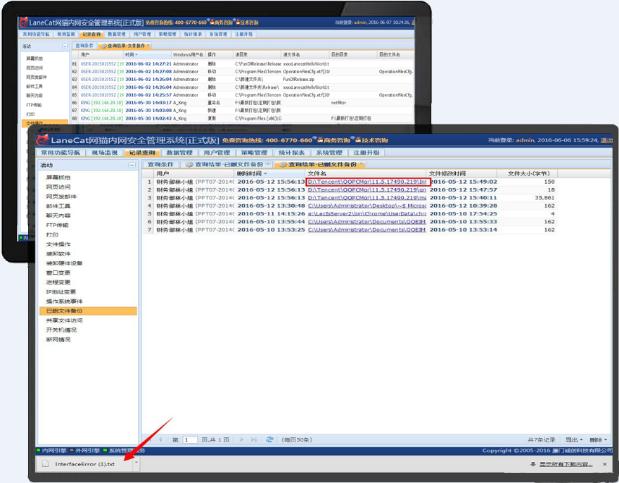Select 窗口变更 in the front sidebar

point(58,273)
